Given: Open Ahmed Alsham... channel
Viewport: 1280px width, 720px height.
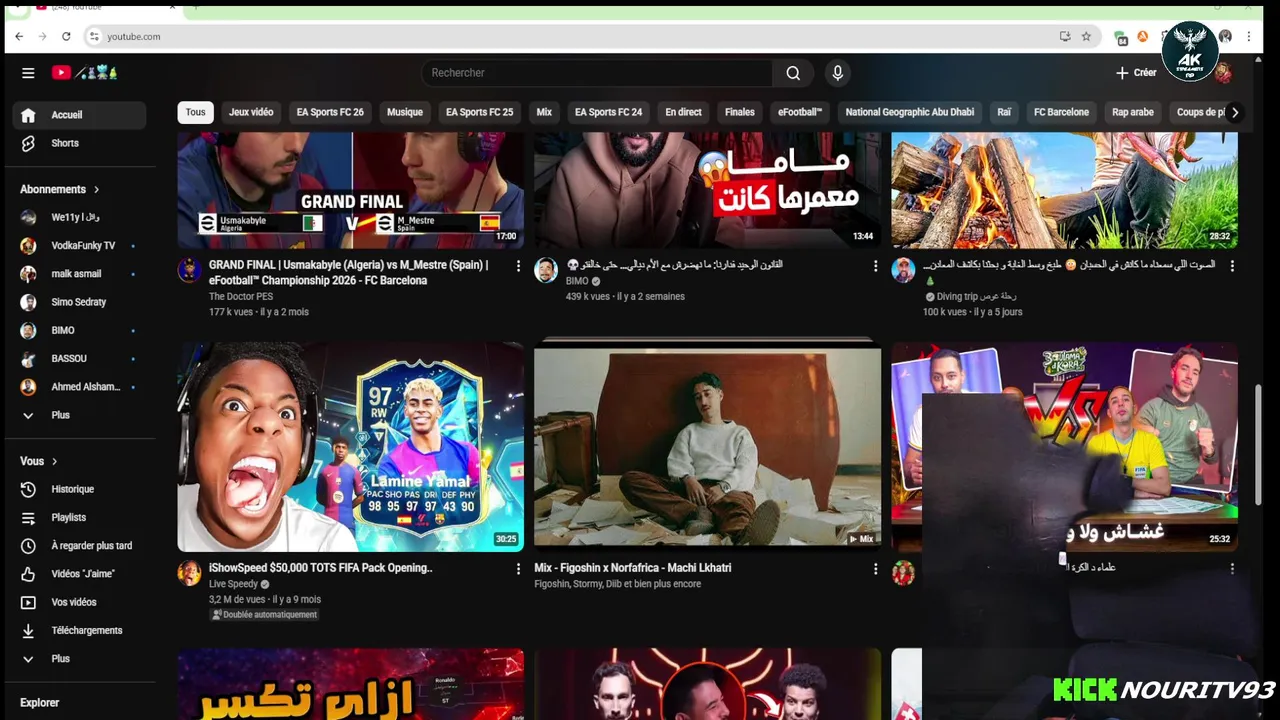Looking at the screenshot, I should tap(80, 387).
